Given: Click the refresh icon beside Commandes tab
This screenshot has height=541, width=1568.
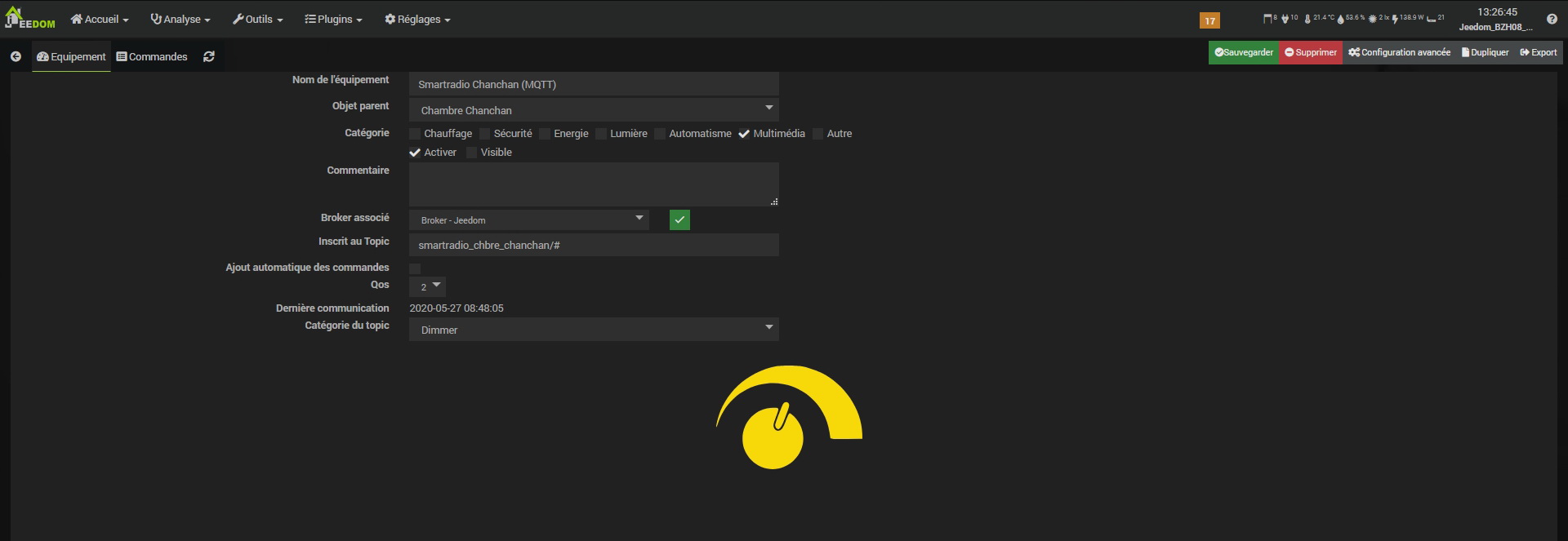Looking at the screenshot, I should pos(209,56).
